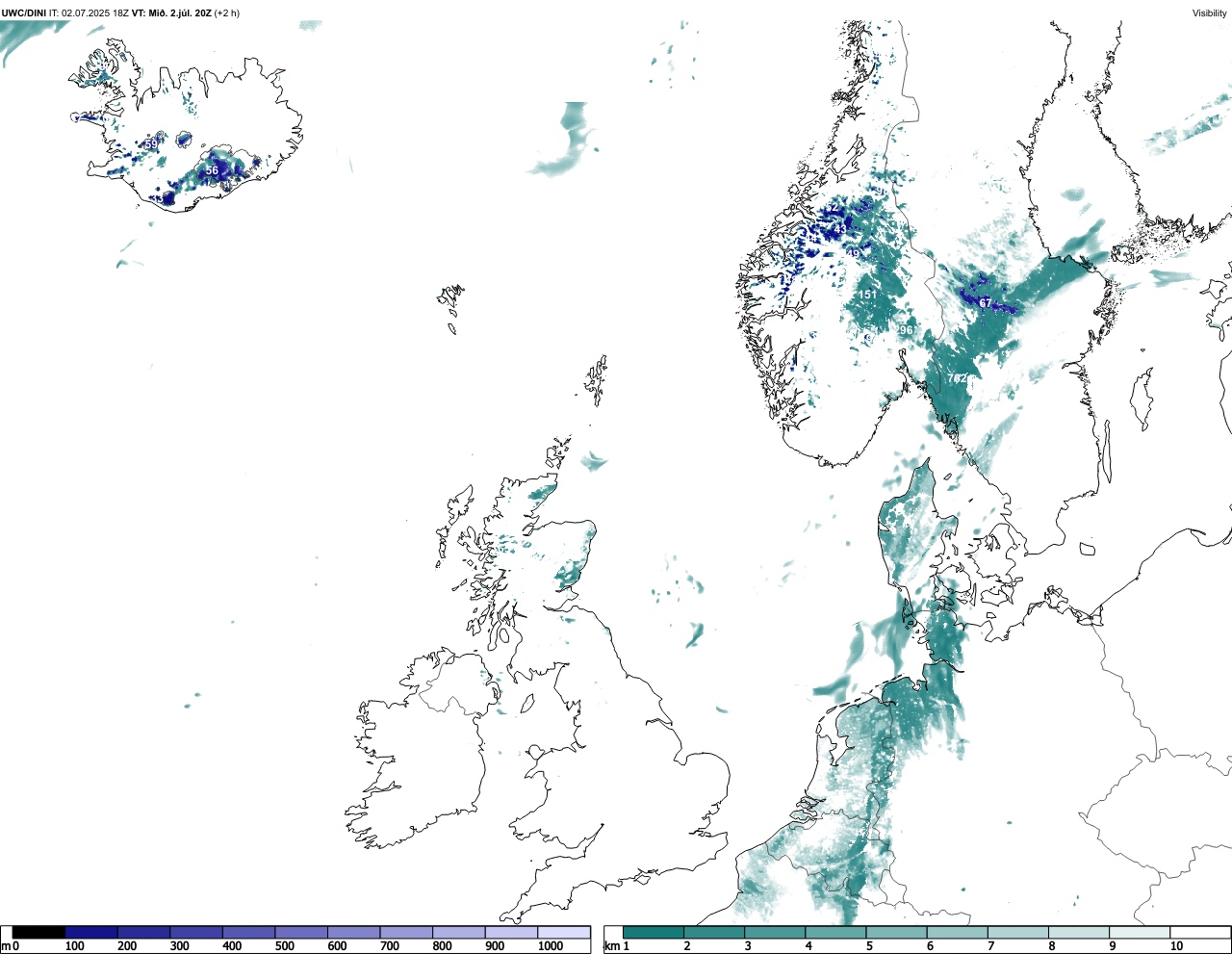
Task: Click the palest lavender swatch above 1000
Action: click(x=564, y=932)
